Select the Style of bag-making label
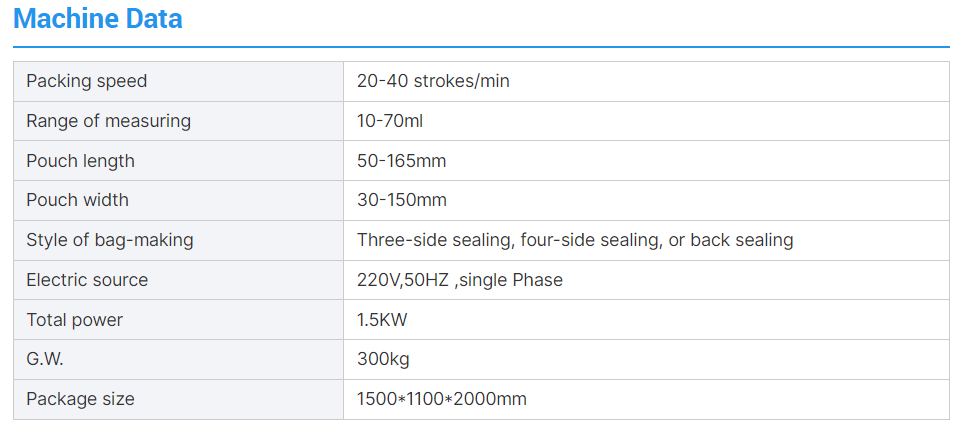 point(110,240)
